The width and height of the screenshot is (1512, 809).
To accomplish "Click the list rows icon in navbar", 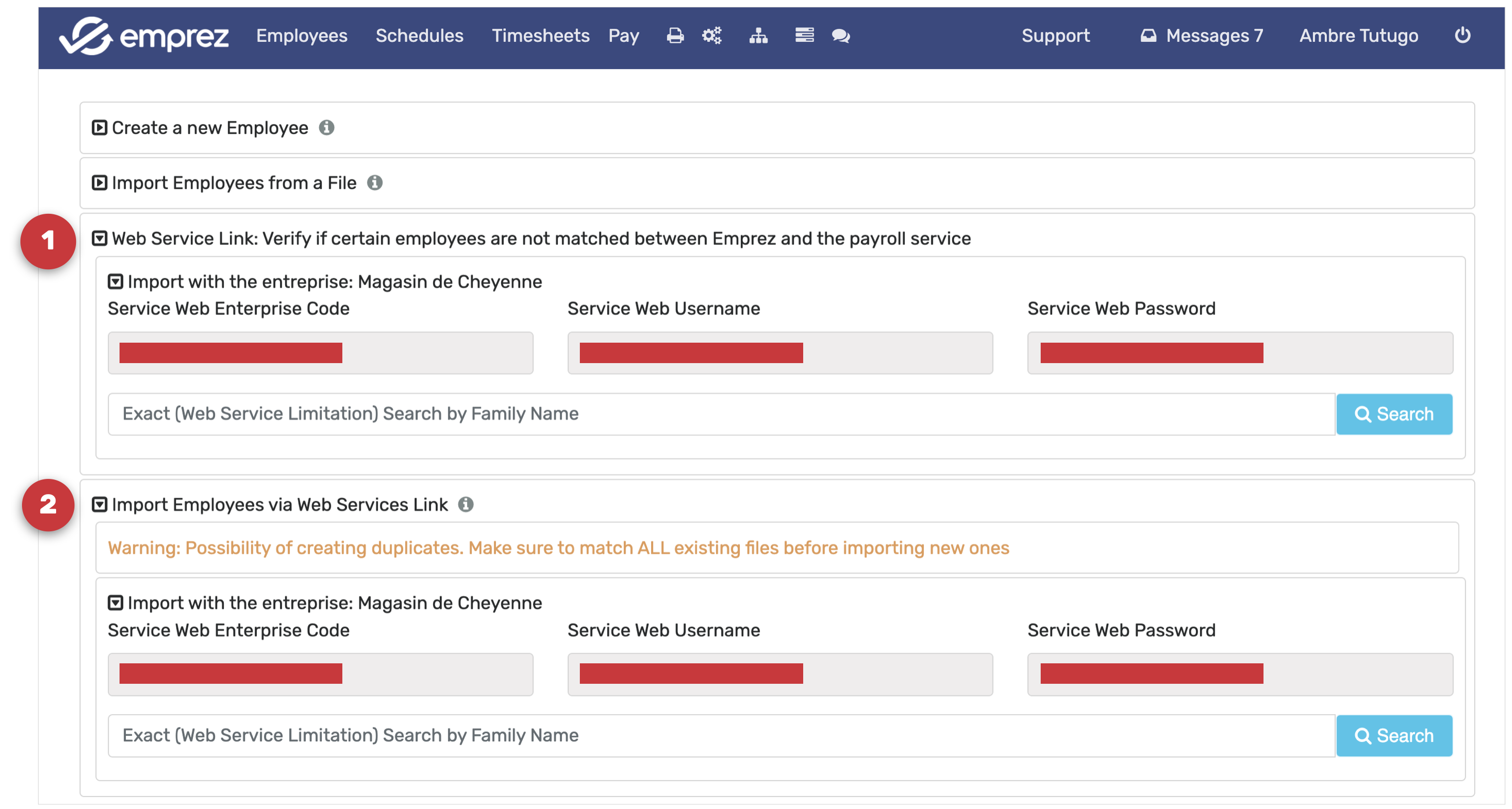I will [804, 36].
